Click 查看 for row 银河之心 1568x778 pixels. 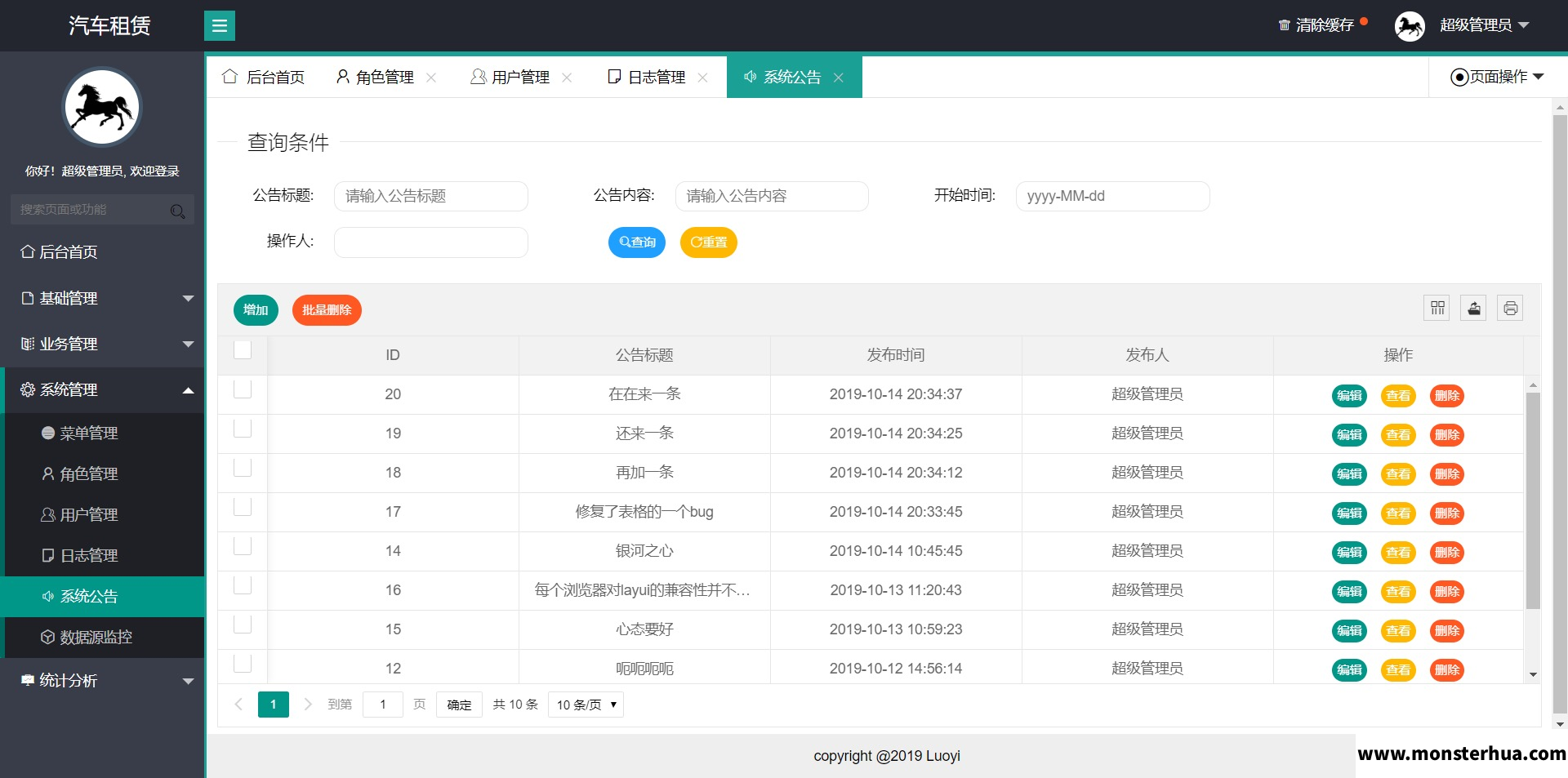click(x=1398, y=553)
